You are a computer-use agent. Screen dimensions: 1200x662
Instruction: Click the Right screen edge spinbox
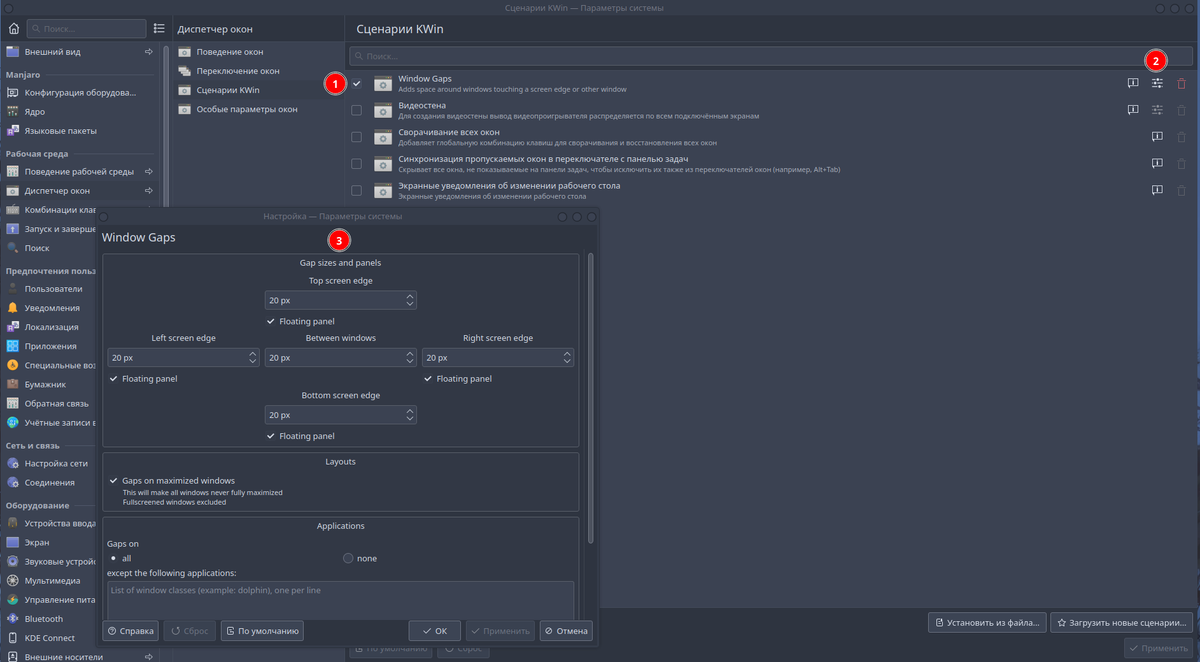[498, 357]
